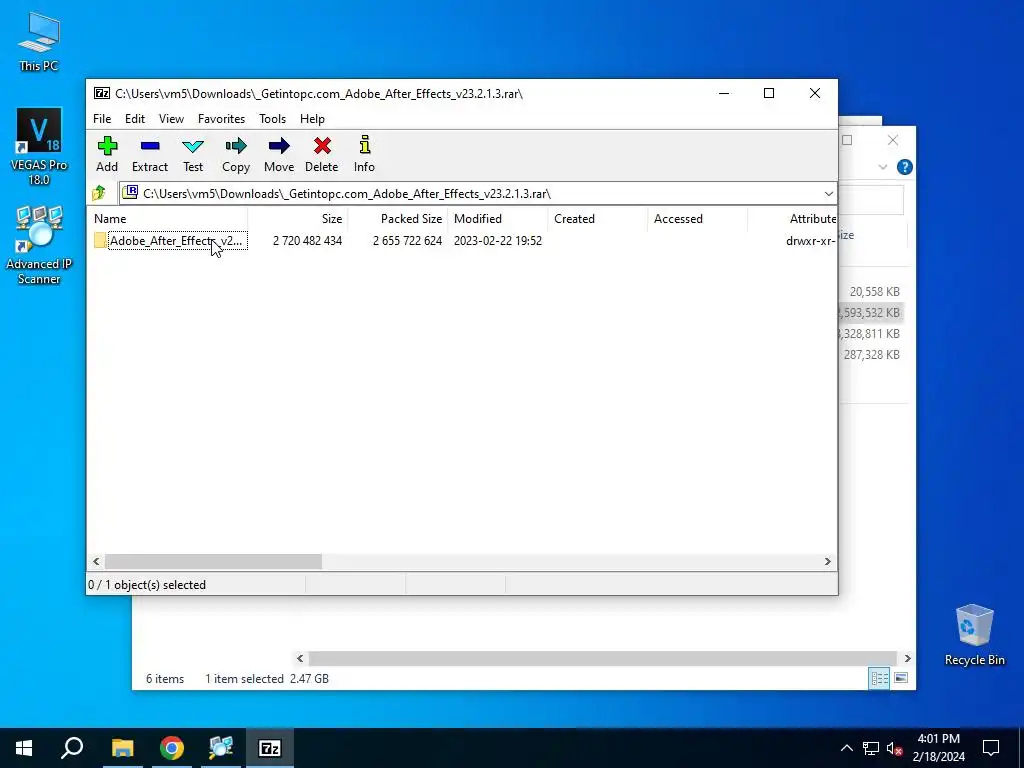The width and height of the screenshot is (1024, 768).
Task: Click the Explorer window search box
Action: pyautogui.click(x=871, y=200)
